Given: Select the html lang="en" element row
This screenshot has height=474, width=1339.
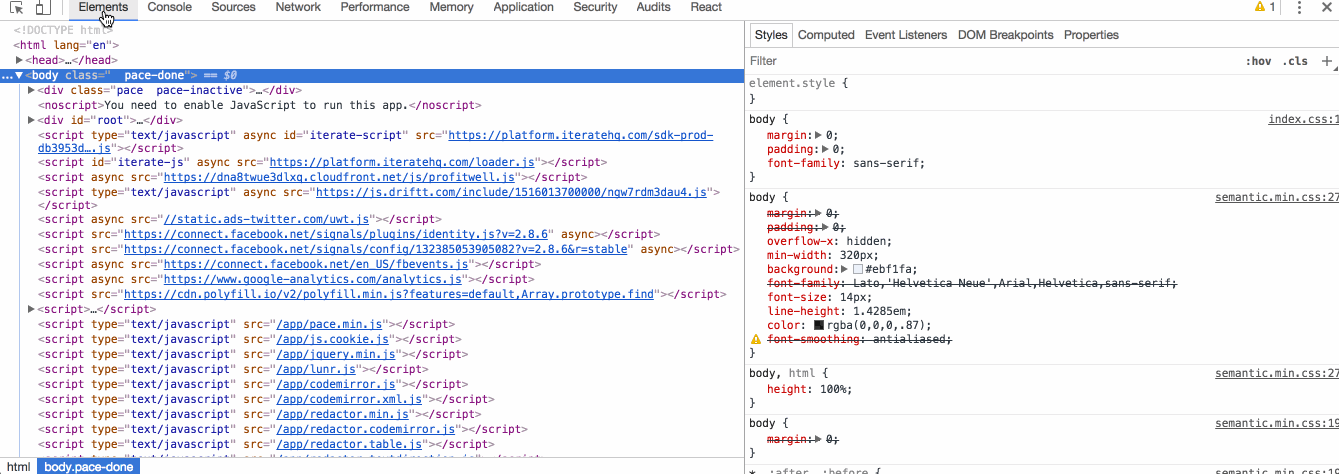Looking at the screenshot, I should click(372, 45).
